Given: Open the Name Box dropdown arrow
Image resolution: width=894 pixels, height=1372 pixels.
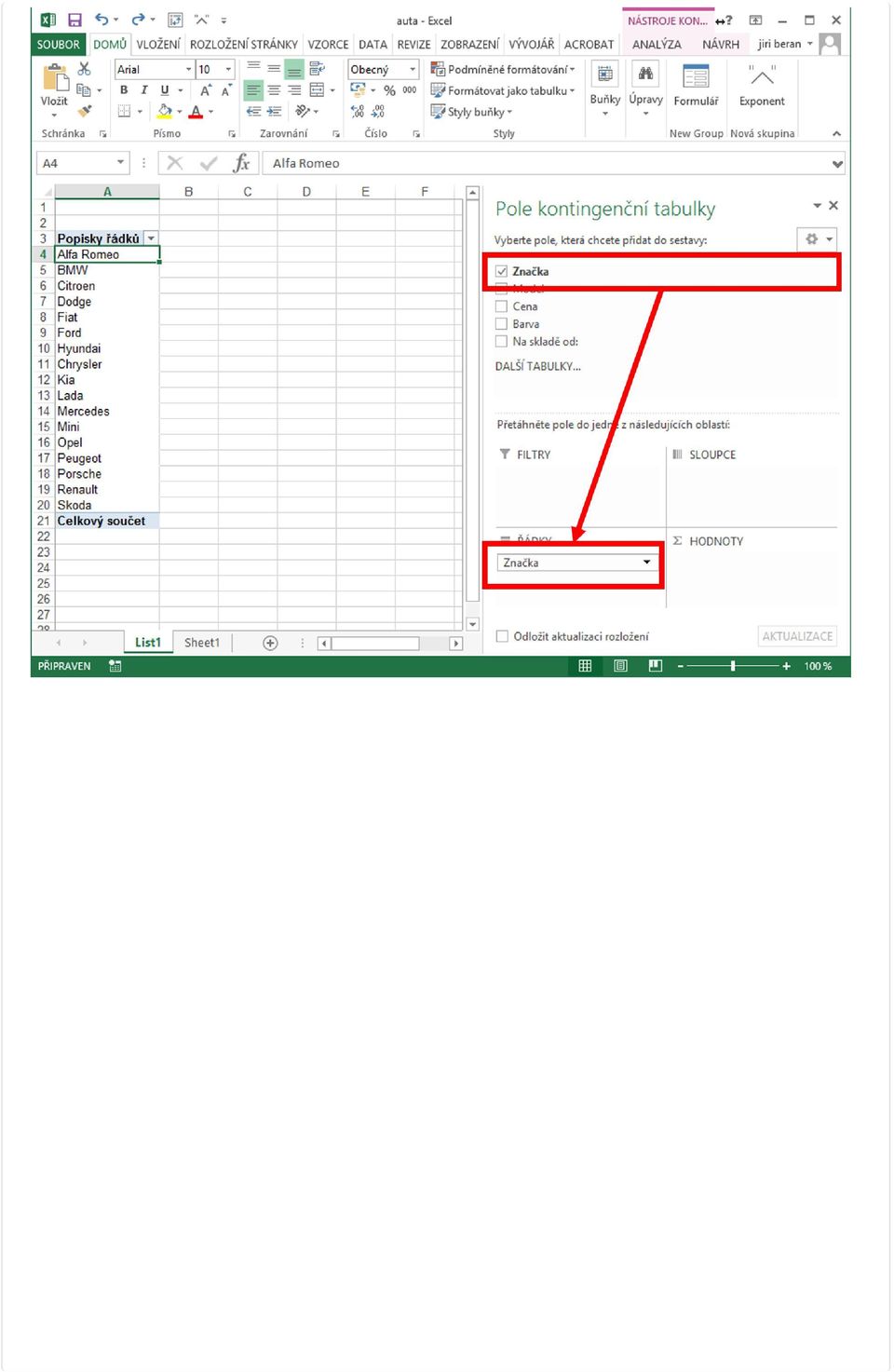Looking at the screenshot, I should [120, 163].
